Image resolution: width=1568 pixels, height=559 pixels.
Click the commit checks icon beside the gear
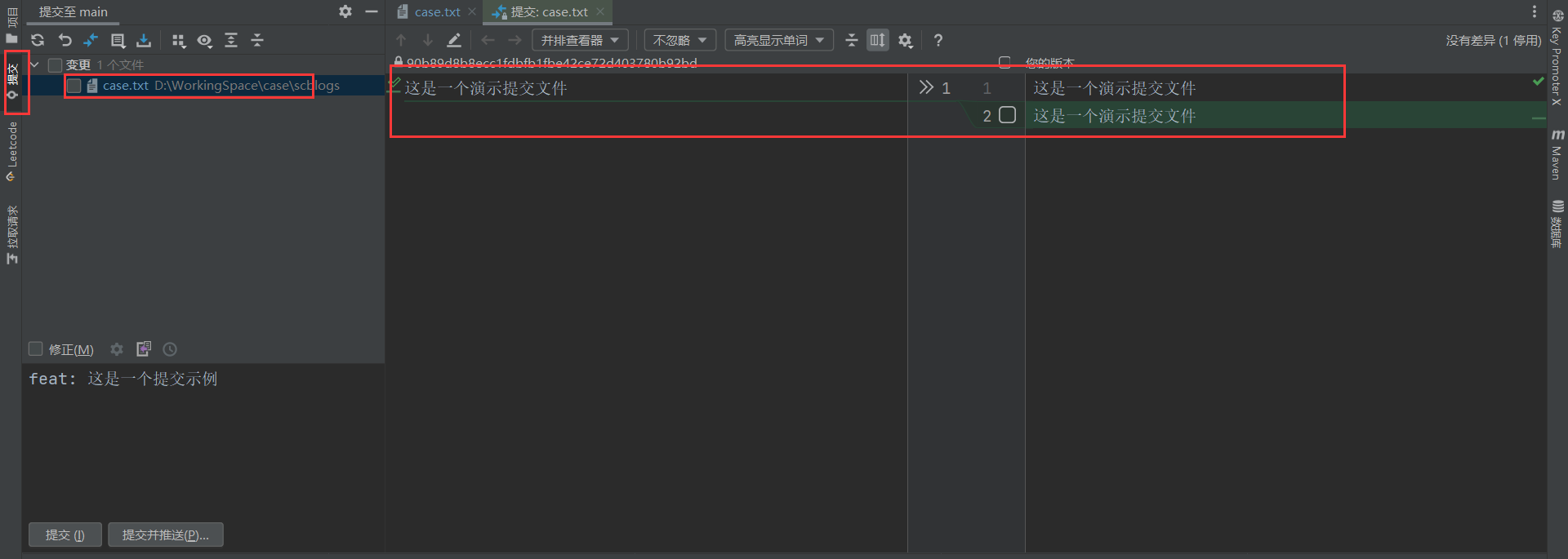click(x=144, y=349)
